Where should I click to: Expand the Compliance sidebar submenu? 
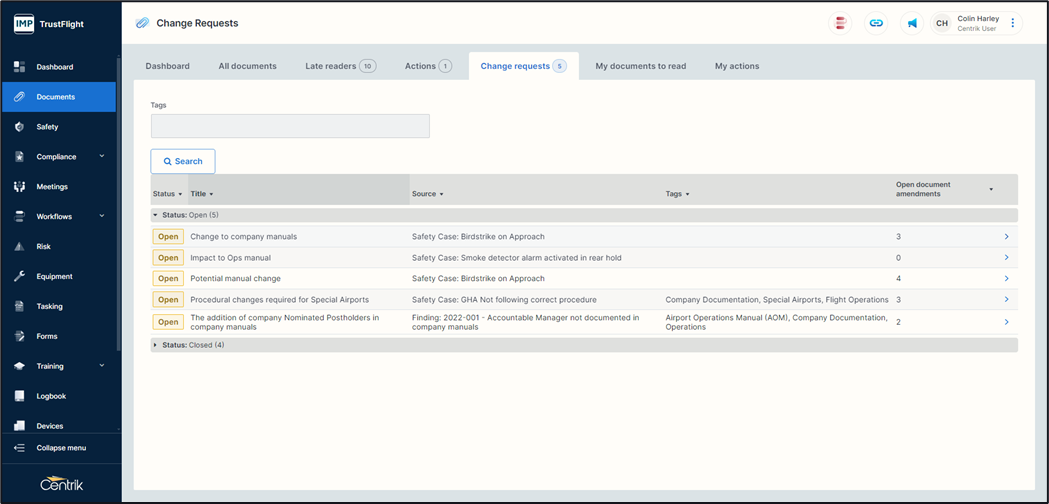click(x=101, y=157)
